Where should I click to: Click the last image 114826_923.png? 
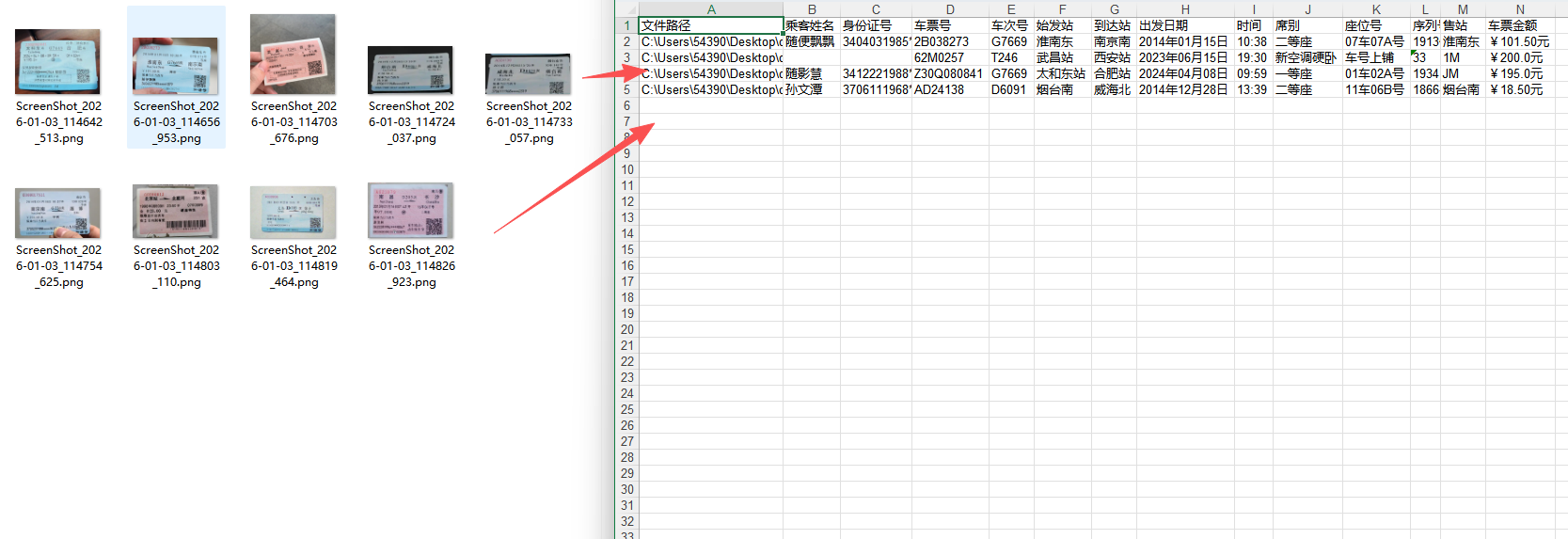point(411,211)
